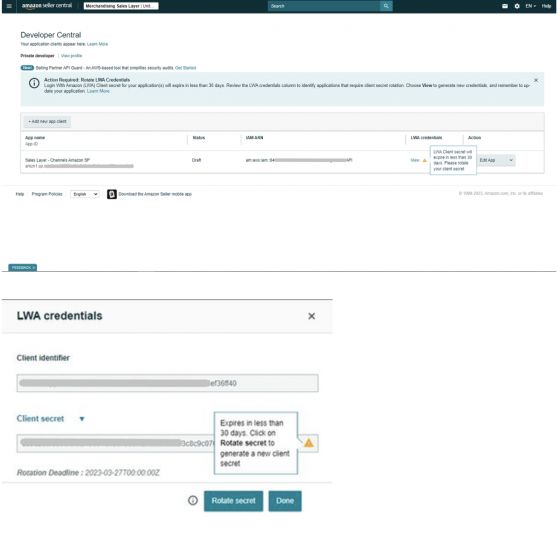This screenshot has height=543, width=560.
Task: Click the App name column header
Action: [x=35, y=138]
